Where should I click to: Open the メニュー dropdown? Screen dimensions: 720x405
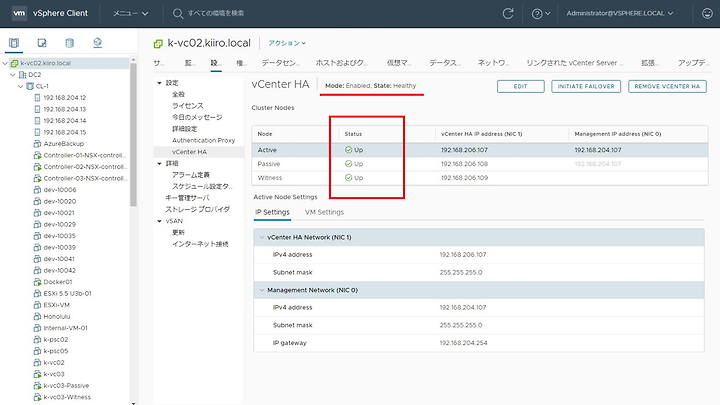click(131, 13)
